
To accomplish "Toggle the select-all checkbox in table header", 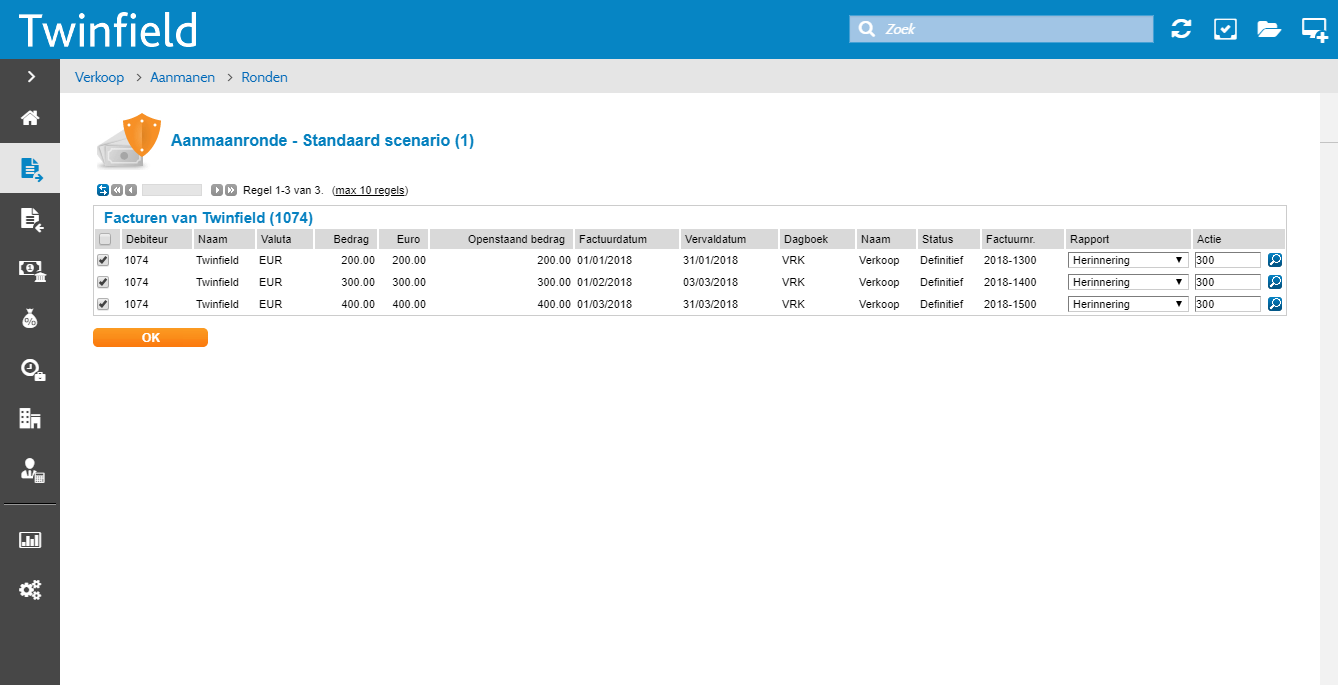I will (105, 239).
